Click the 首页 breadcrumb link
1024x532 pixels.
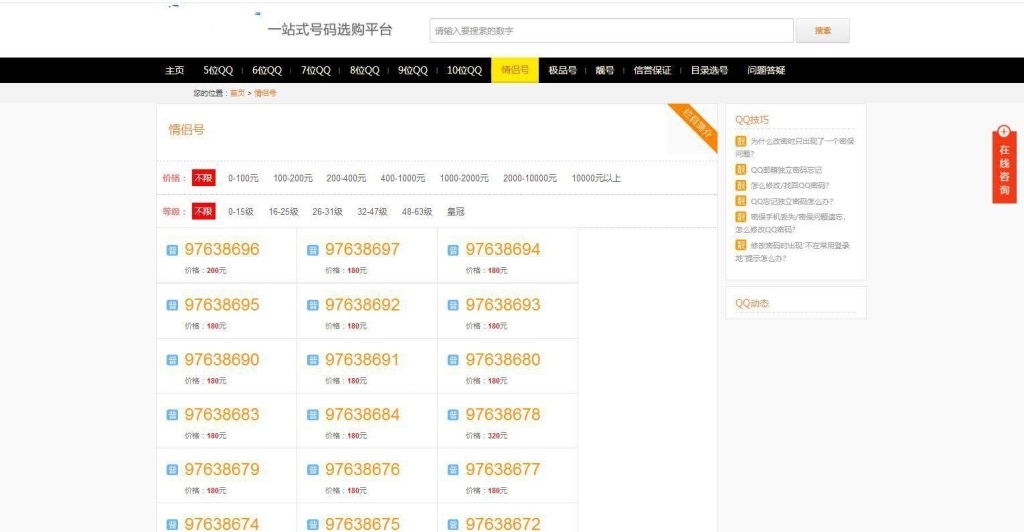[x=237, y=93]
